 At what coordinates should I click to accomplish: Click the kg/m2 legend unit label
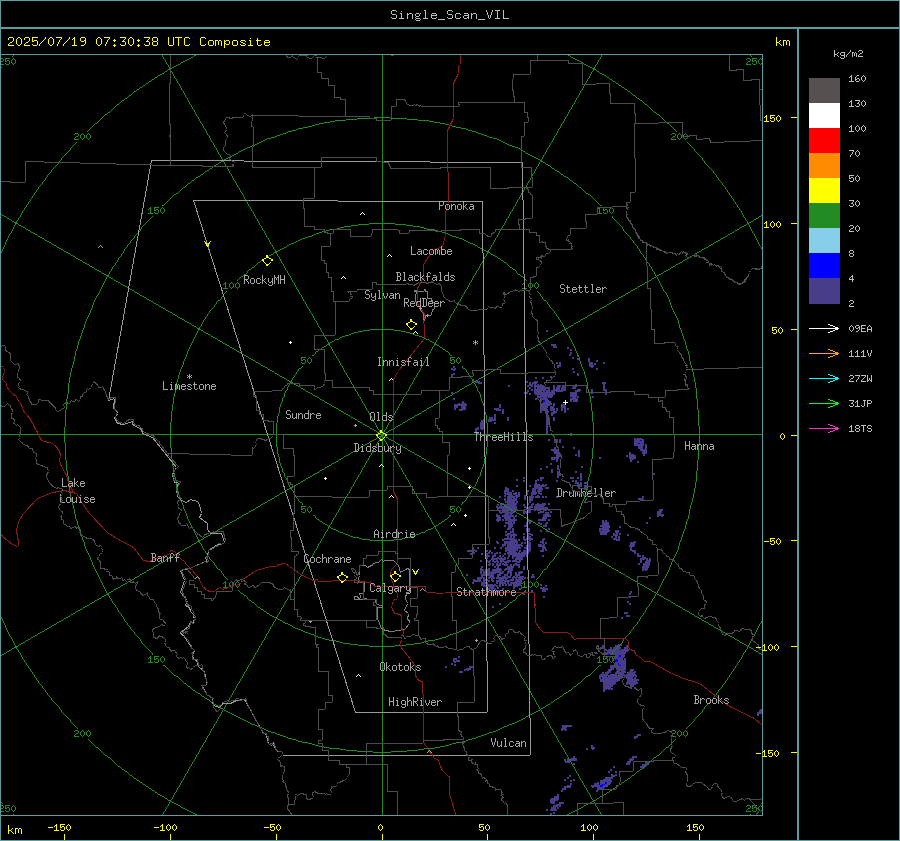(848, 54)
